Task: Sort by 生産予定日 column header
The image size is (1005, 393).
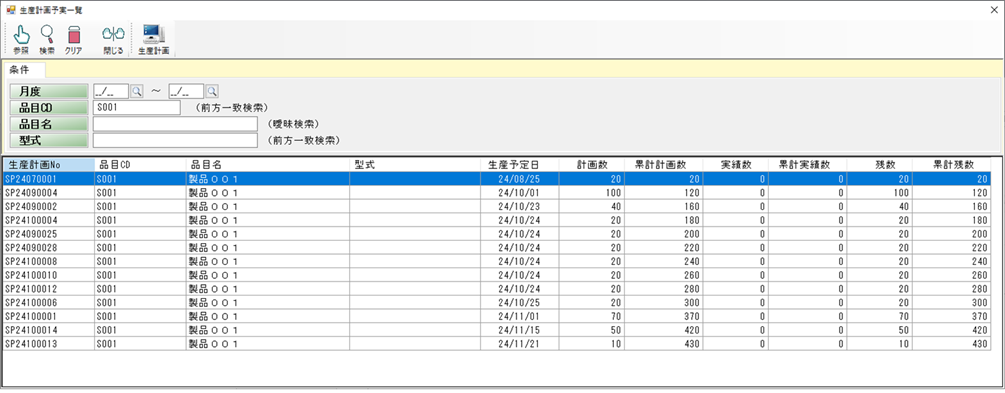Action: 519,165
